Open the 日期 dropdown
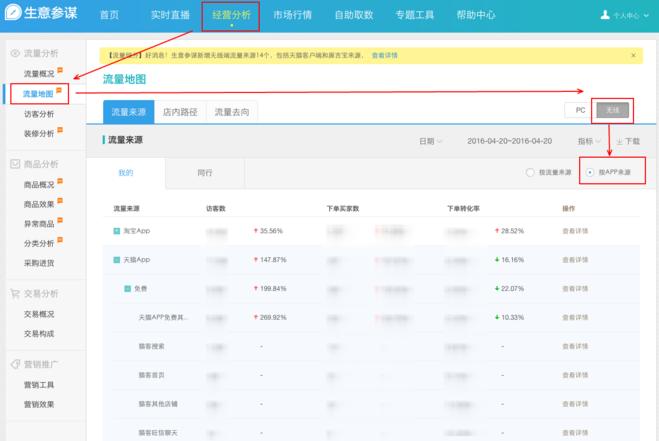The width and height of the screenshot is (659, 441). tap(430, 141)
